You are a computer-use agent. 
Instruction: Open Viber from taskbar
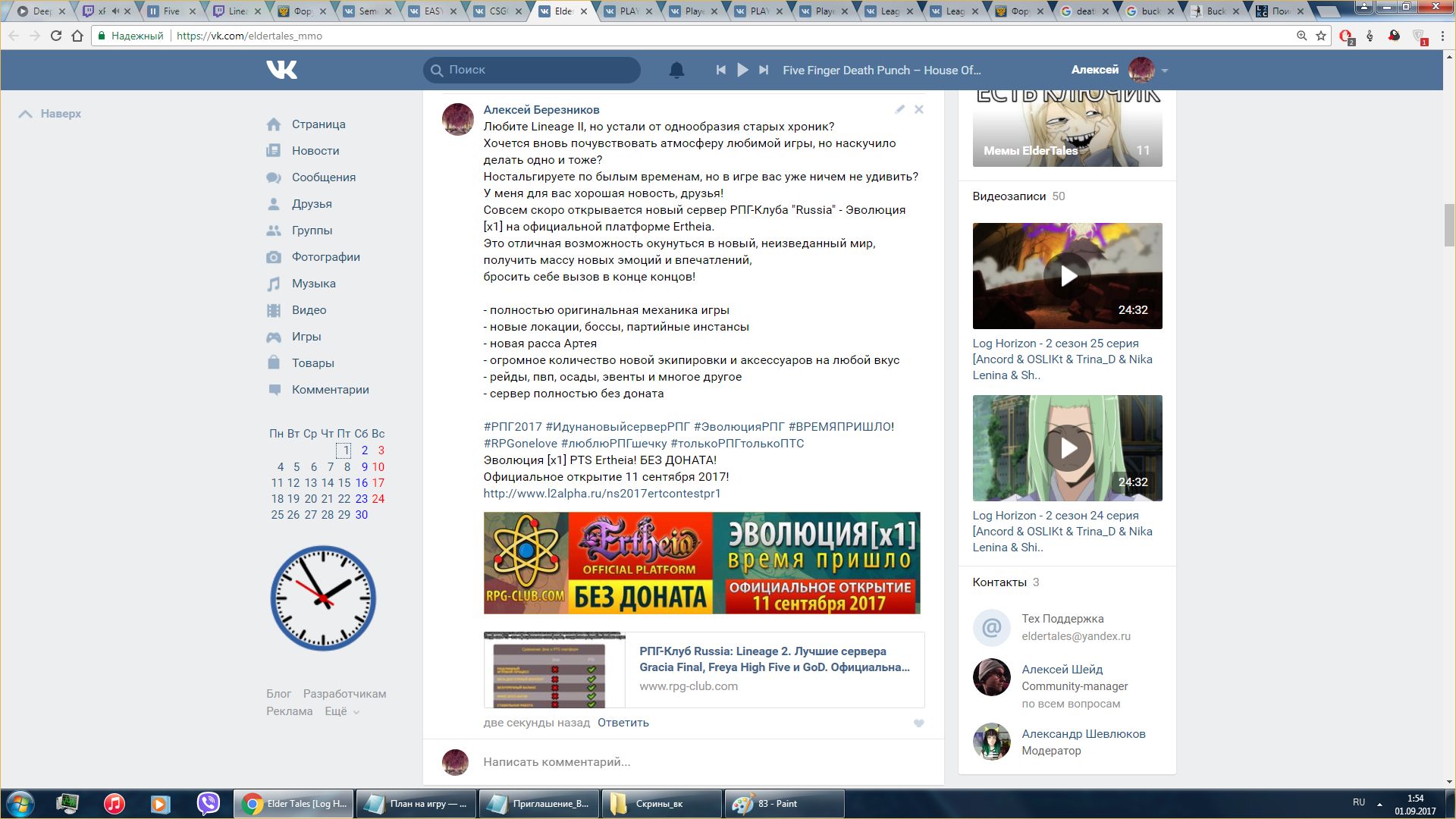click(208, 804)
